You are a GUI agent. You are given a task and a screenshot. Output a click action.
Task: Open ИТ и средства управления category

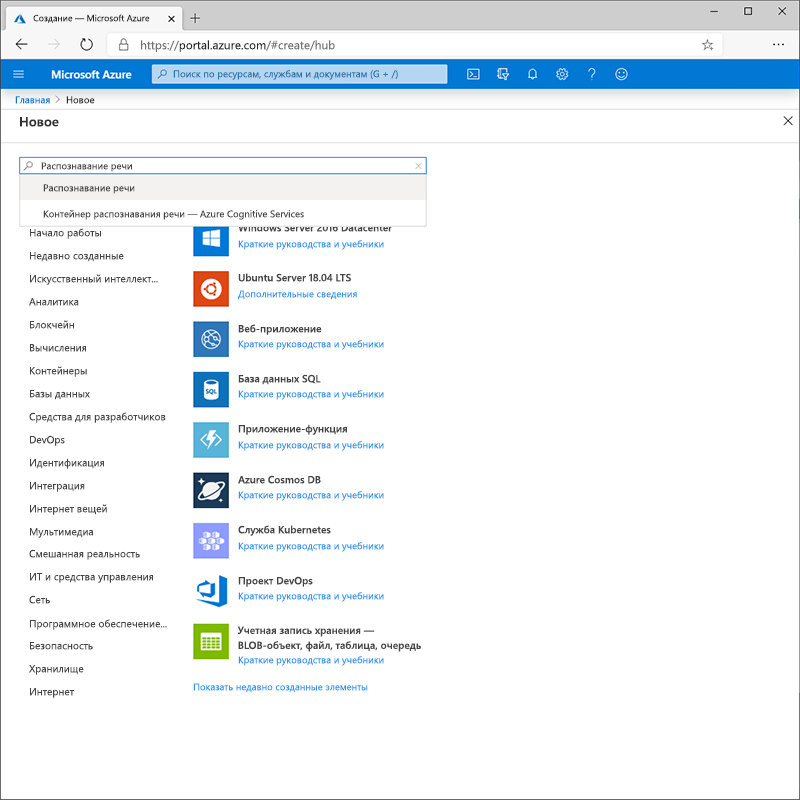[91, 577]
